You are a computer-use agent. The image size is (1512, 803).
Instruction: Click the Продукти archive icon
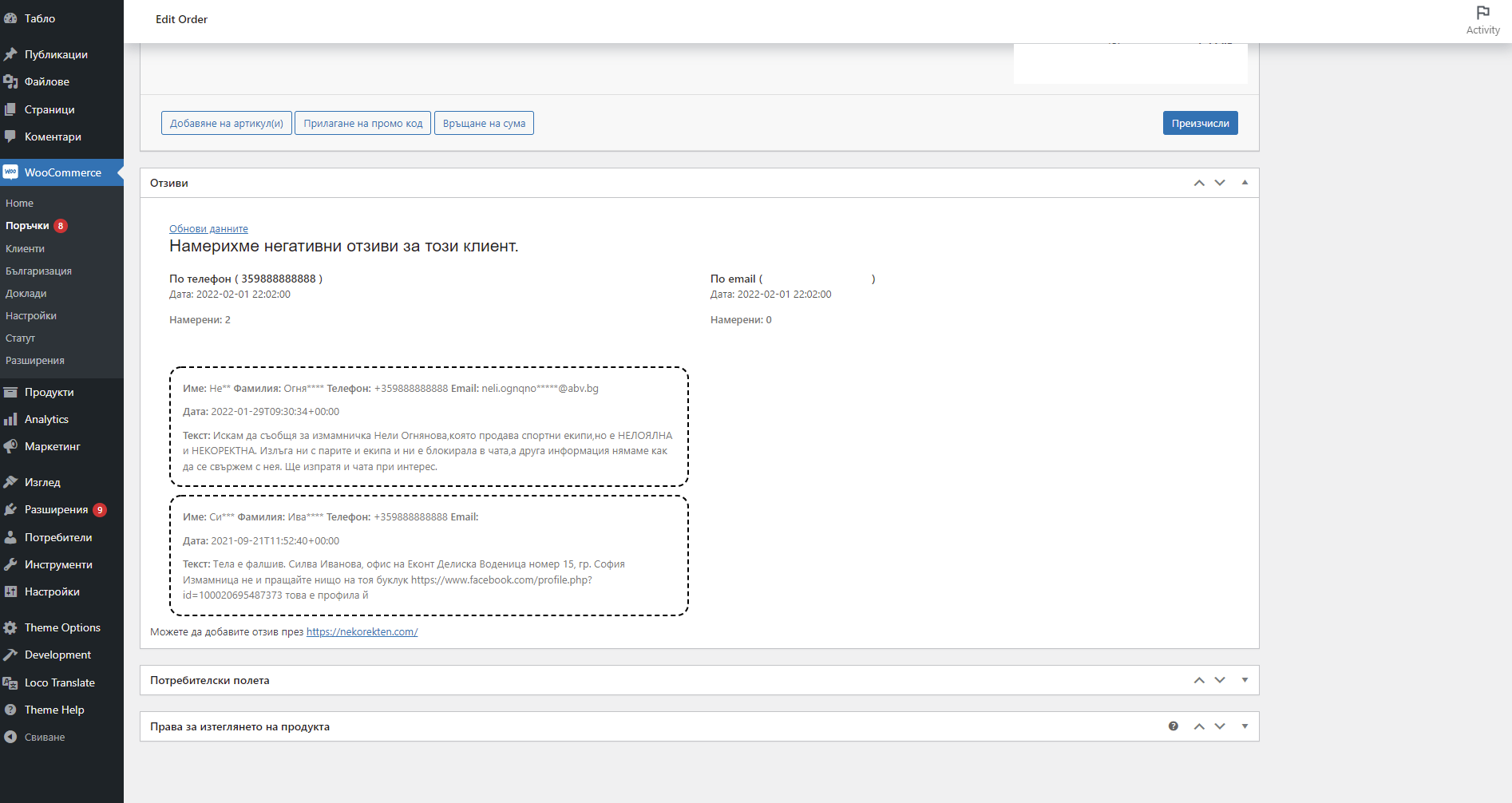[10, 392]
